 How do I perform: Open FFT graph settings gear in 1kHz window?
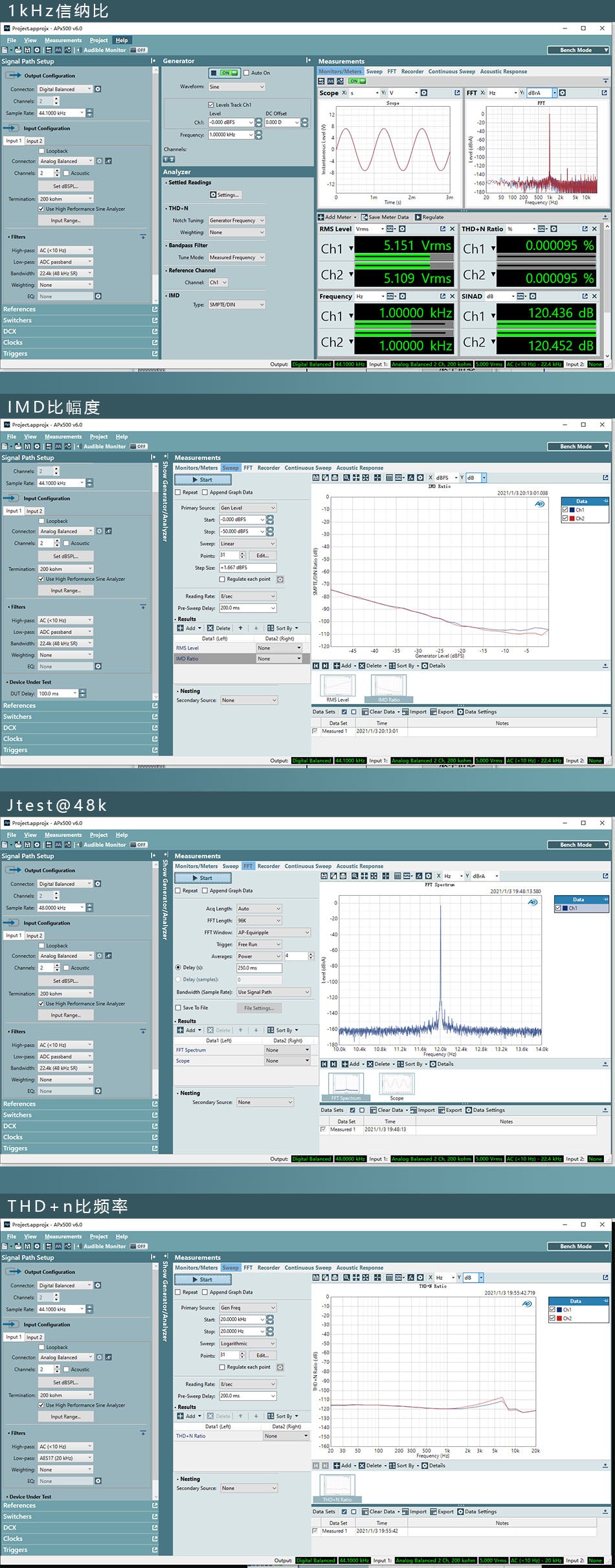pyautogui.click(x=563, y=93)
